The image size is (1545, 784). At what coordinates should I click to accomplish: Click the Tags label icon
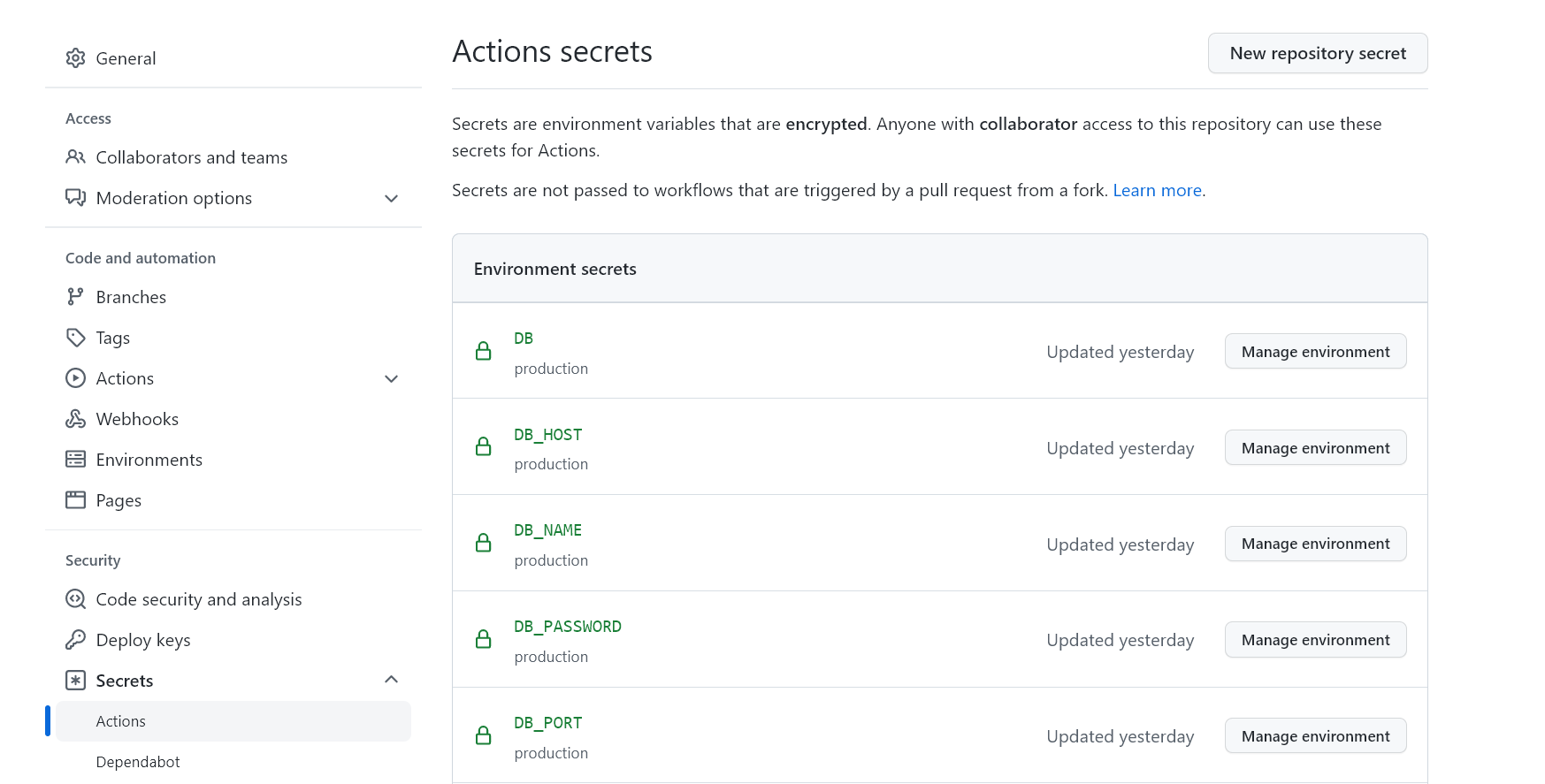coord(76,338)
